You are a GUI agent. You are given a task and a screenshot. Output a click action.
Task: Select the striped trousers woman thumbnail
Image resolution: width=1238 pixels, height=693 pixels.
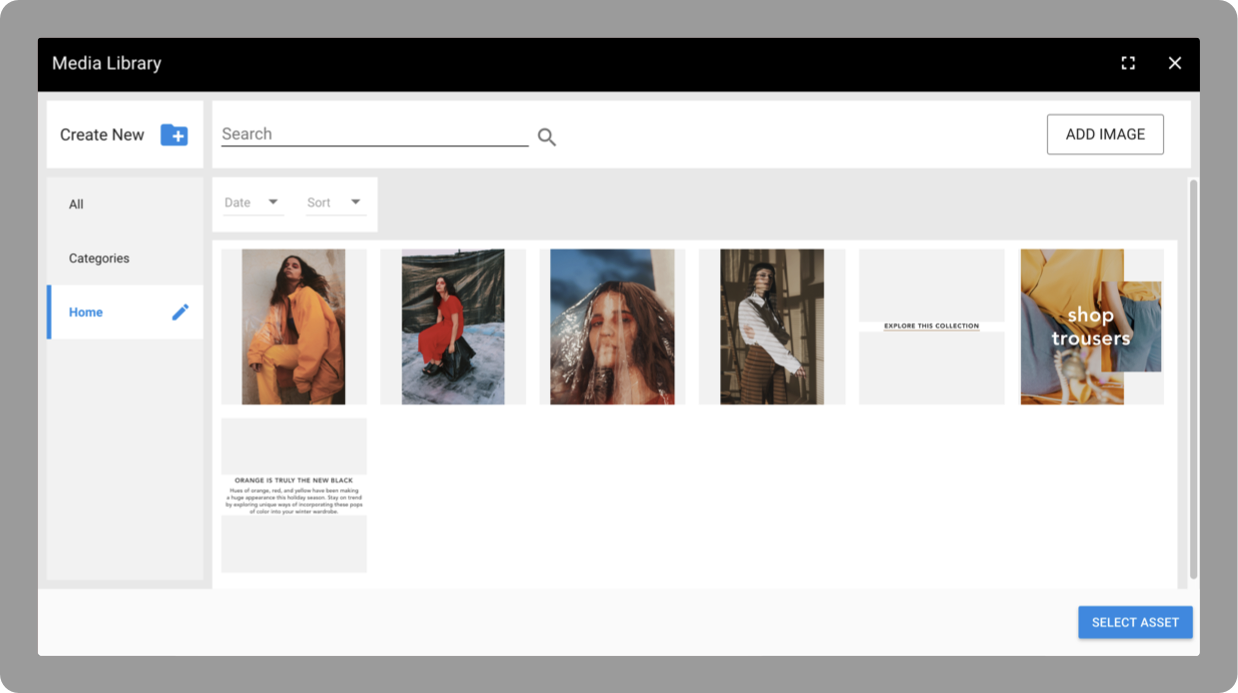tap(772, 327)
